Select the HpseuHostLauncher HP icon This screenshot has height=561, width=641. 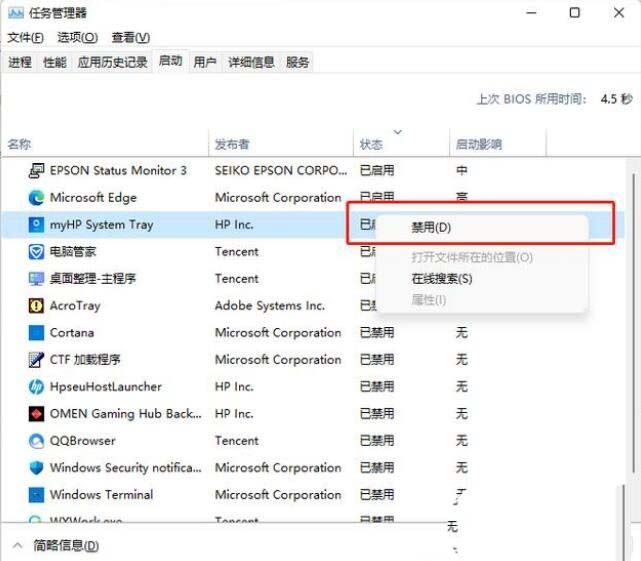(37, 387)
